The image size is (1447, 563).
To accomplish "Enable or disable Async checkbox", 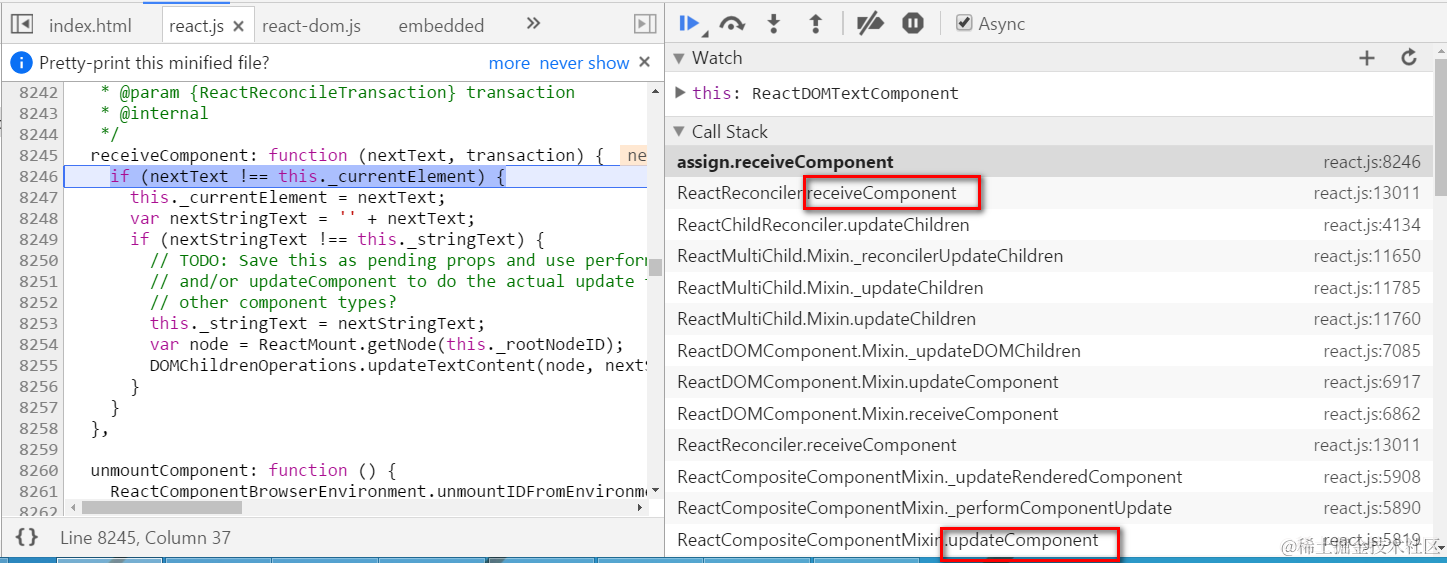I will click(x=964, y=23).
